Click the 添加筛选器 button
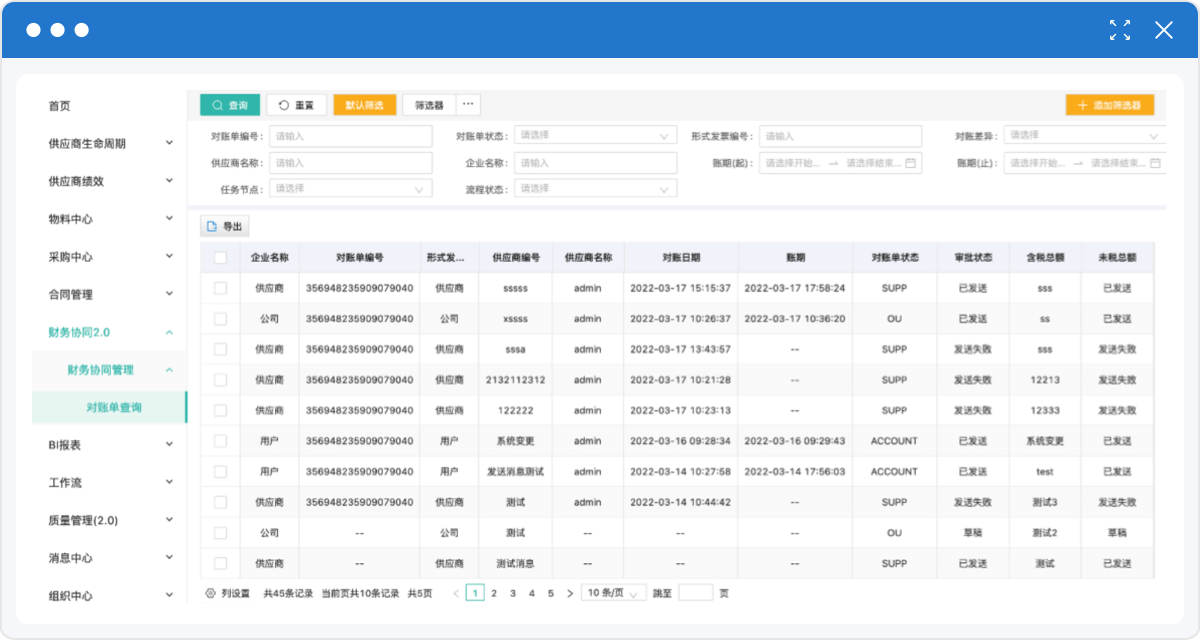The width and height of the screenshot is (1200, 640). (1110, 105)
